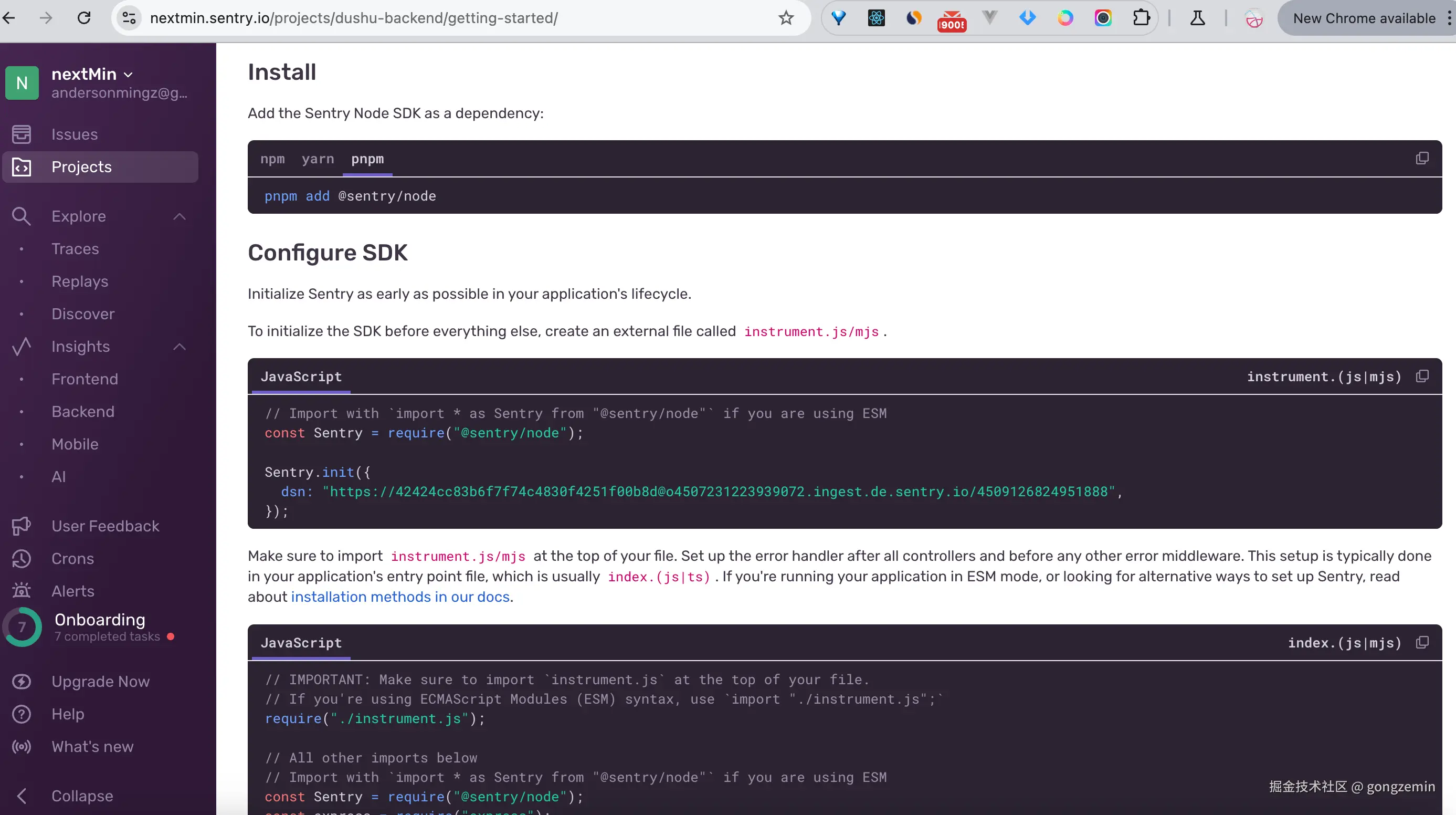Collapse the Explore section chevron
Image resolution: width=1456 pixels, height=815 pixels.
(180, 217)
